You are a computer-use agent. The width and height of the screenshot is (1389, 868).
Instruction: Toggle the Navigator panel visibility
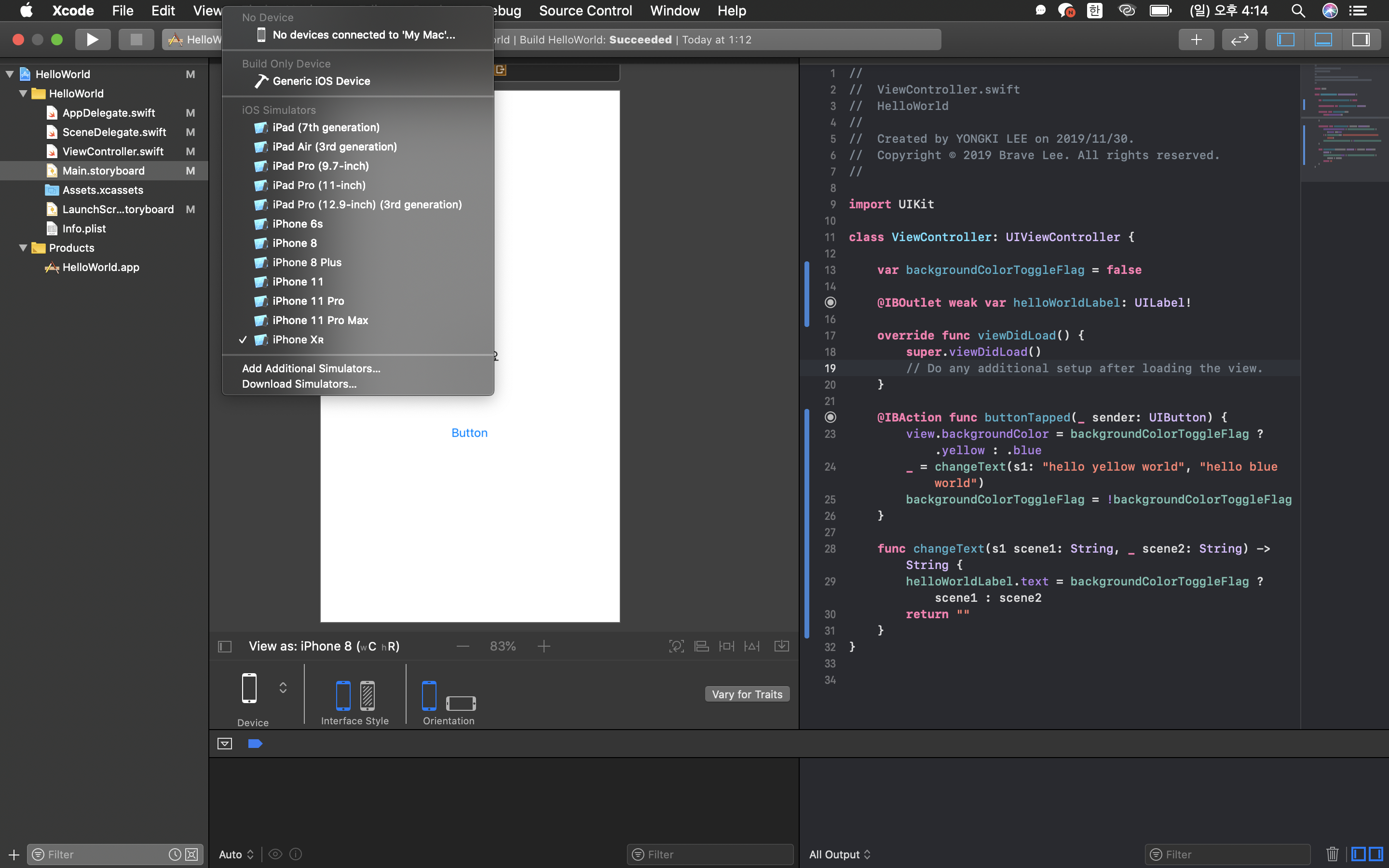coord(1285,40)
